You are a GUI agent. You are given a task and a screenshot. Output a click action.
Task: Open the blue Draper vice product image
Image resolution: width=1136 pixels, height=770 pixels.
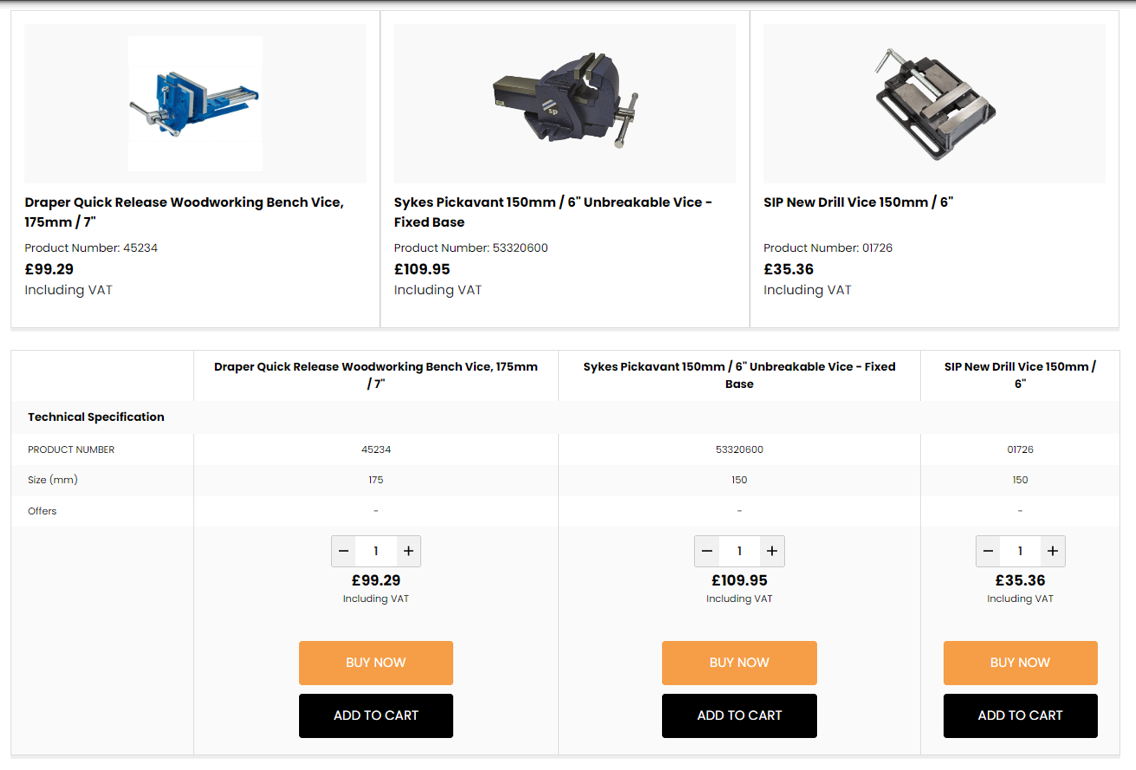coord(196,104)
